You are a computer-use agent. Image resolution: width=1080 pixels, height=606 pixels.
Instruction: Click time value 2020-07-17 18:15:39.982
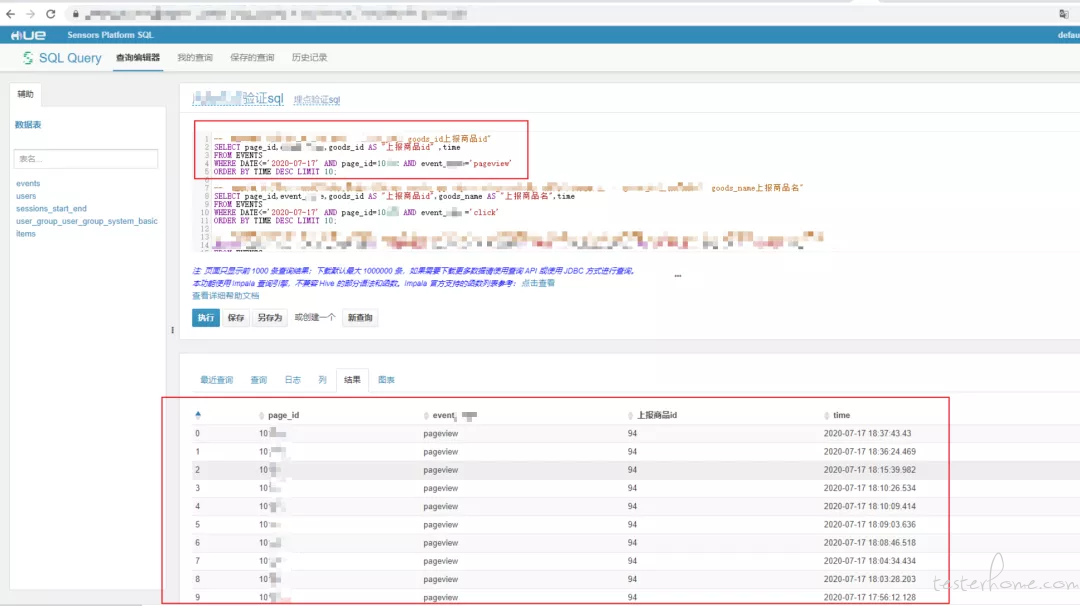[869, 470]
